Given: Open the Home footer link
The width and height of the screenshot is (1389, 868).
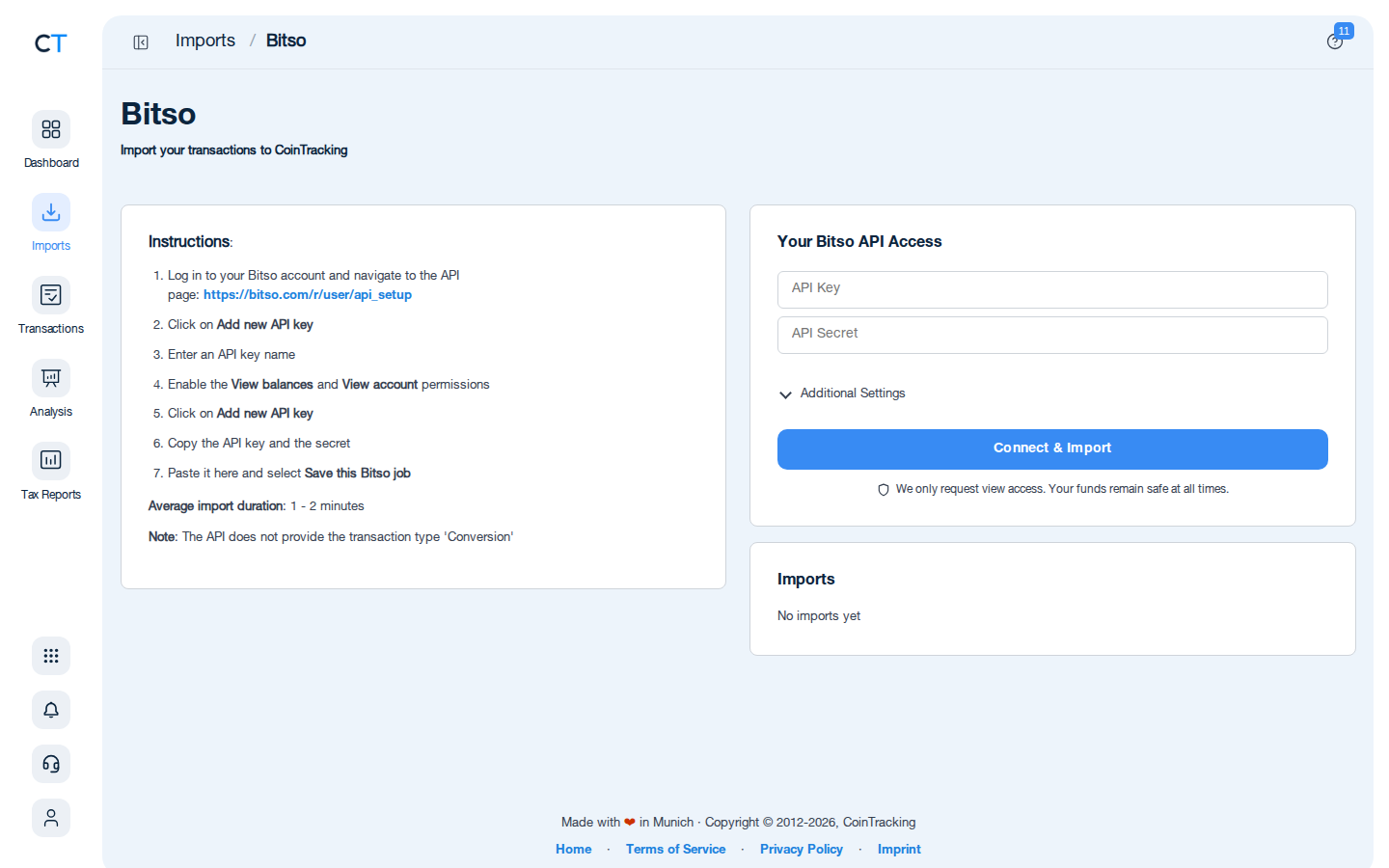Looking at the screenshot, I should point(574,849).
